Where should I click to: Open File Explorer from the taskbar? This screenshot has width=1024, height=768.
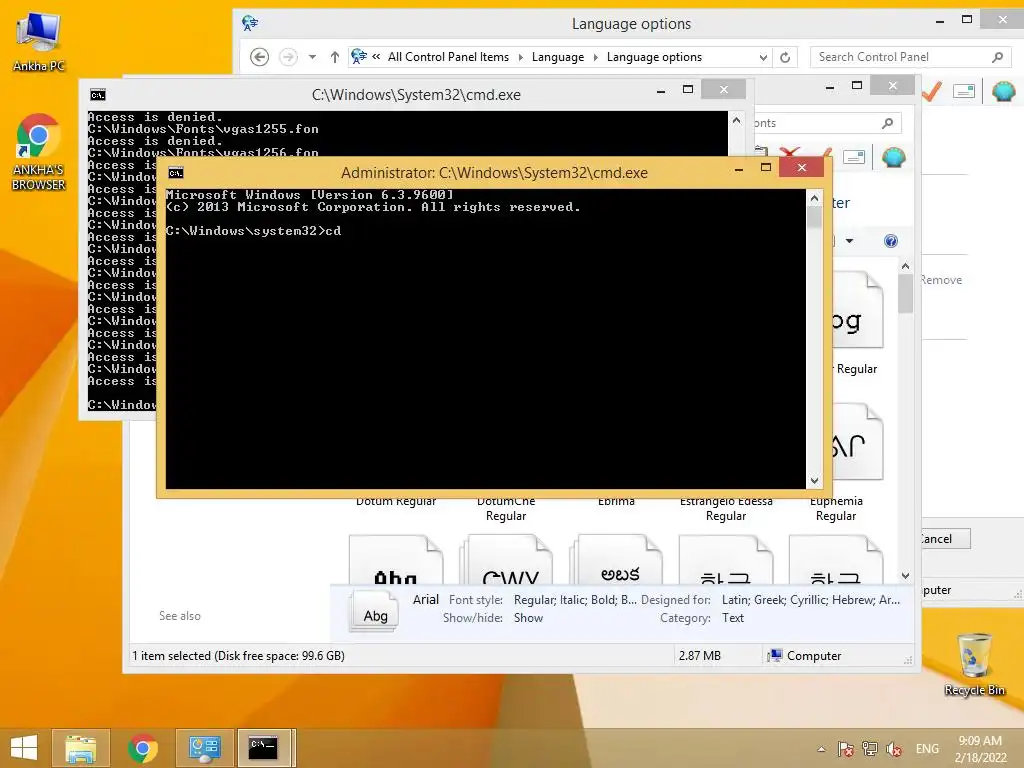[x=81, y=748]
